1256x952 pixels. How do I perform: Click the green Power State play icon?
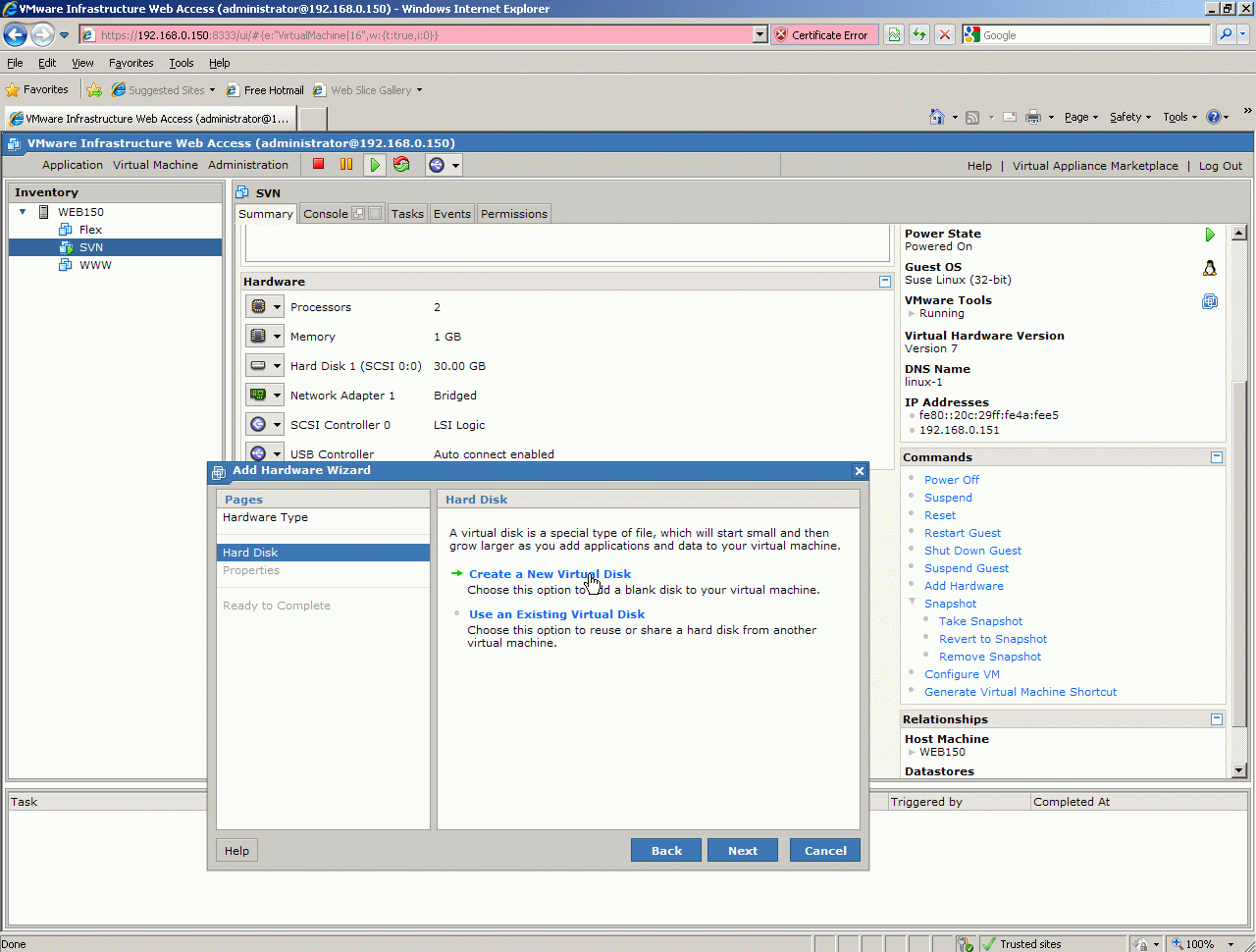(1210, 236)
